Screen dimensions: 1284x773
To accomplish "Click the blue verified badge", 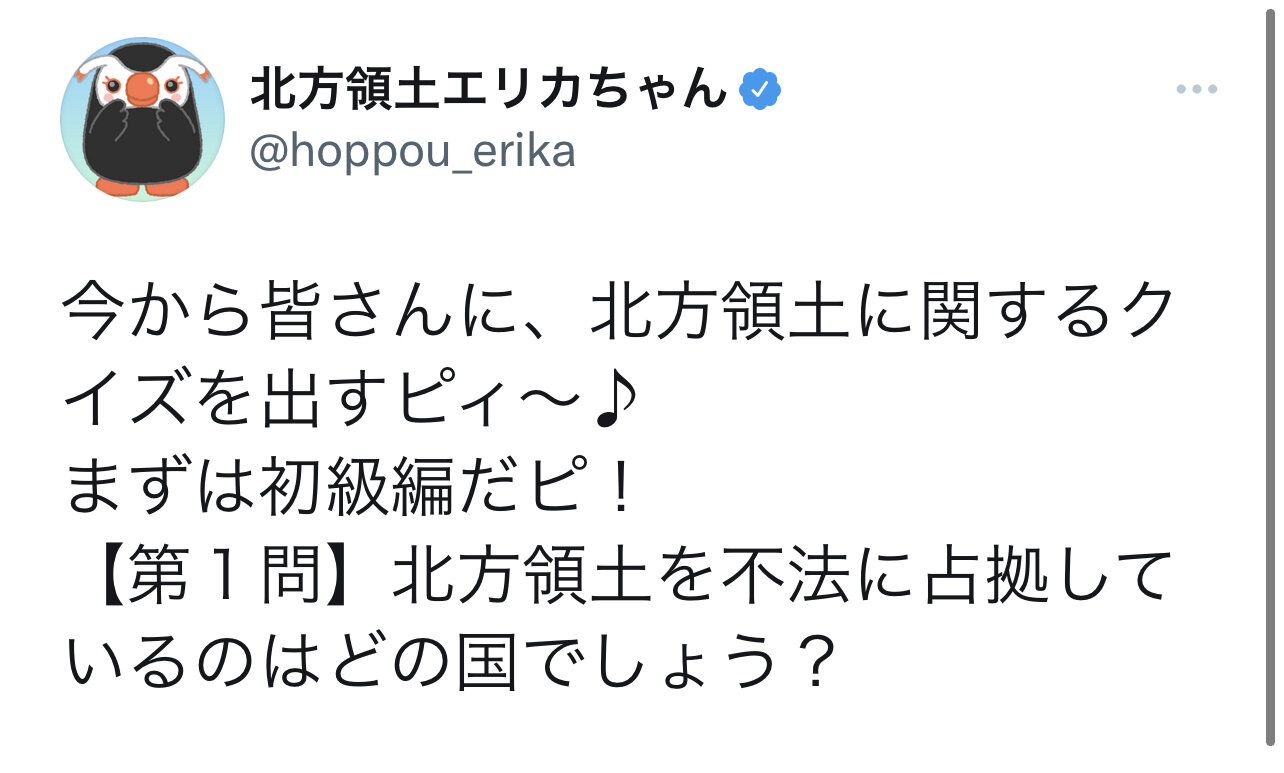I will click(760, 91).
